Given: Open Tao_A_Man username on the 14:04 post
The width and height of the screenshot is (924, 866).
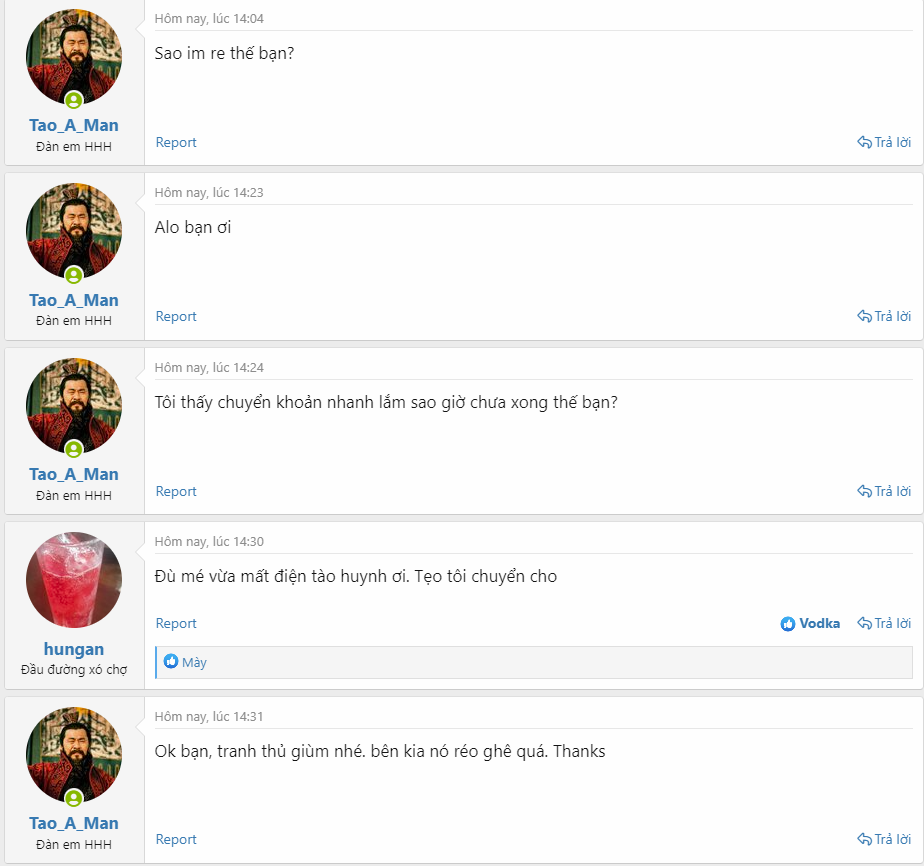Looking at the screenshot, I should 74,125.
